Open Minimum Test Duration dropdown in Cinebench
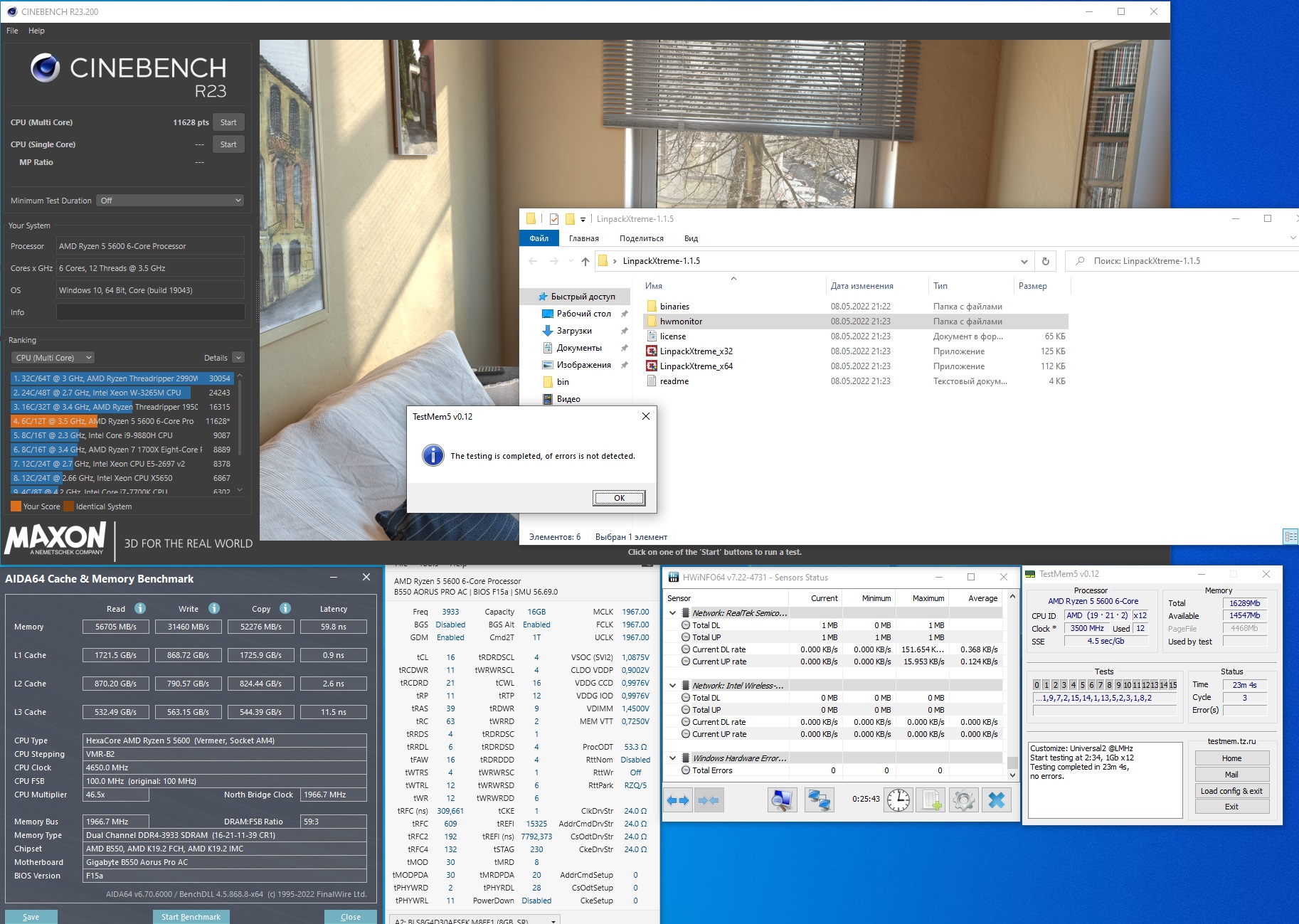The image size is (1299, 924). (171, 201)
